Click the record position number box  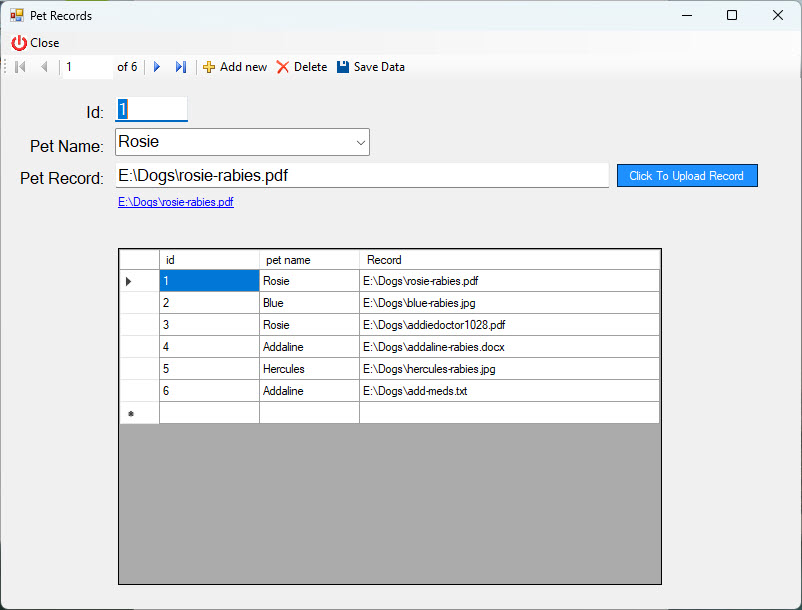tap(86, 67)
